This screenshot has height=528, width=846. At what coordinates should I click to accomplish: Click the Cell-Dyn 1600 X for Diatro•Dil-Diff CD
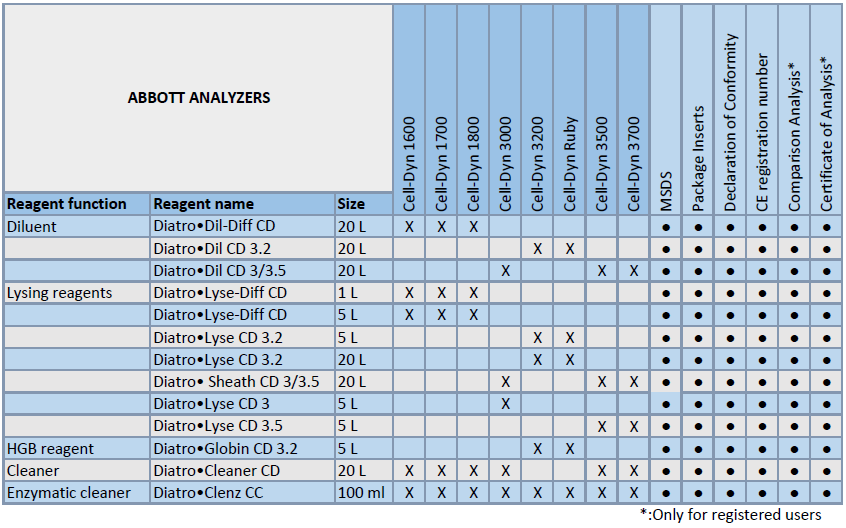tap(410, 227)
